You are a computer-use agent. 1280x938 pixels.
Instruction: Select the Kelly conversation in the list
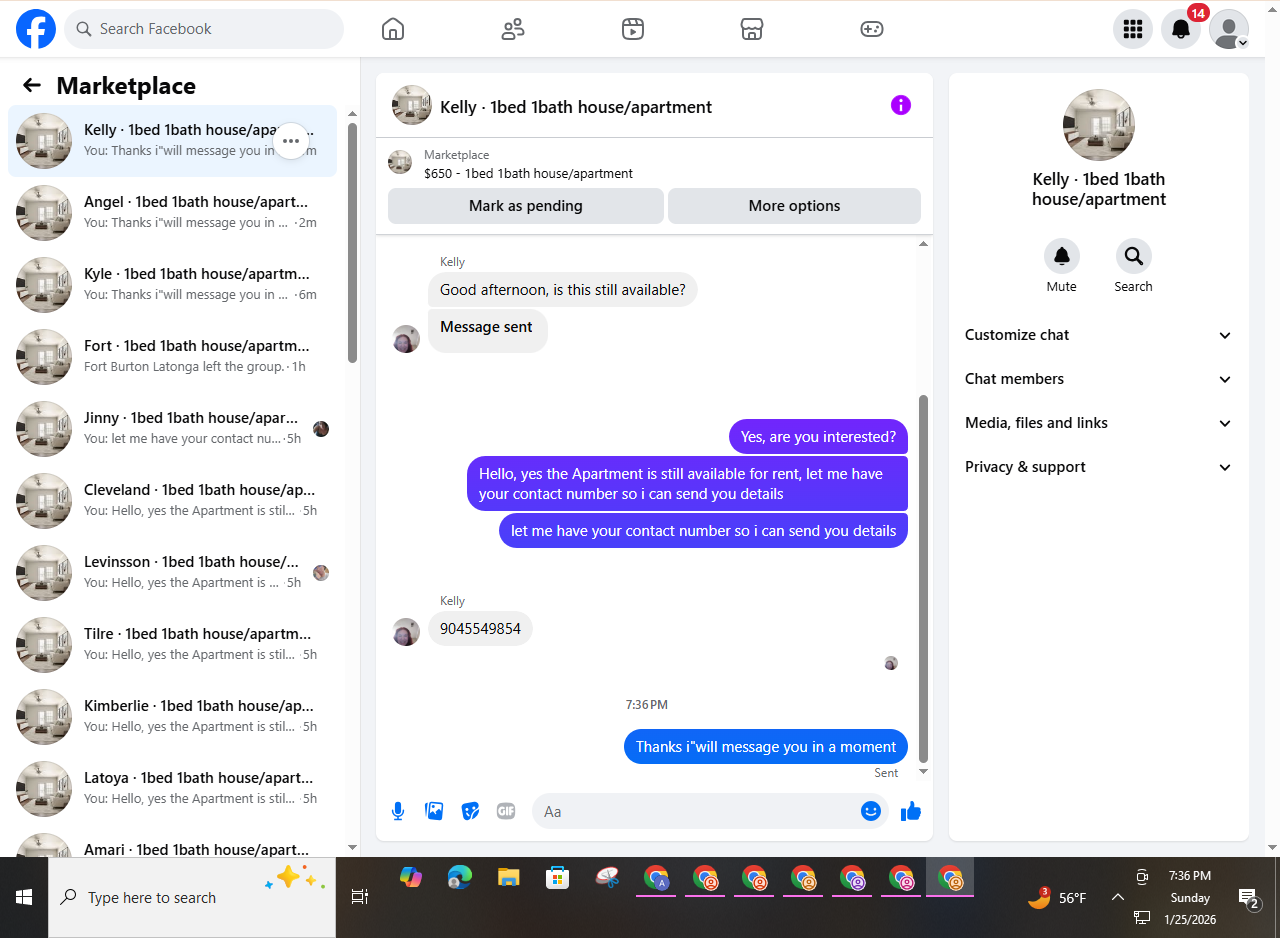(173, 141)
